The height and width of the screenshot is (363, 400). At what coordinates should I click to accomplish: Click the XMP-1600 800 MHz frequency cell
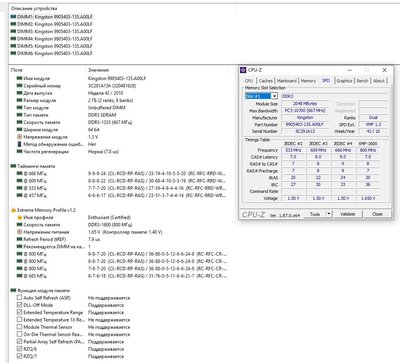pos(368,150)
